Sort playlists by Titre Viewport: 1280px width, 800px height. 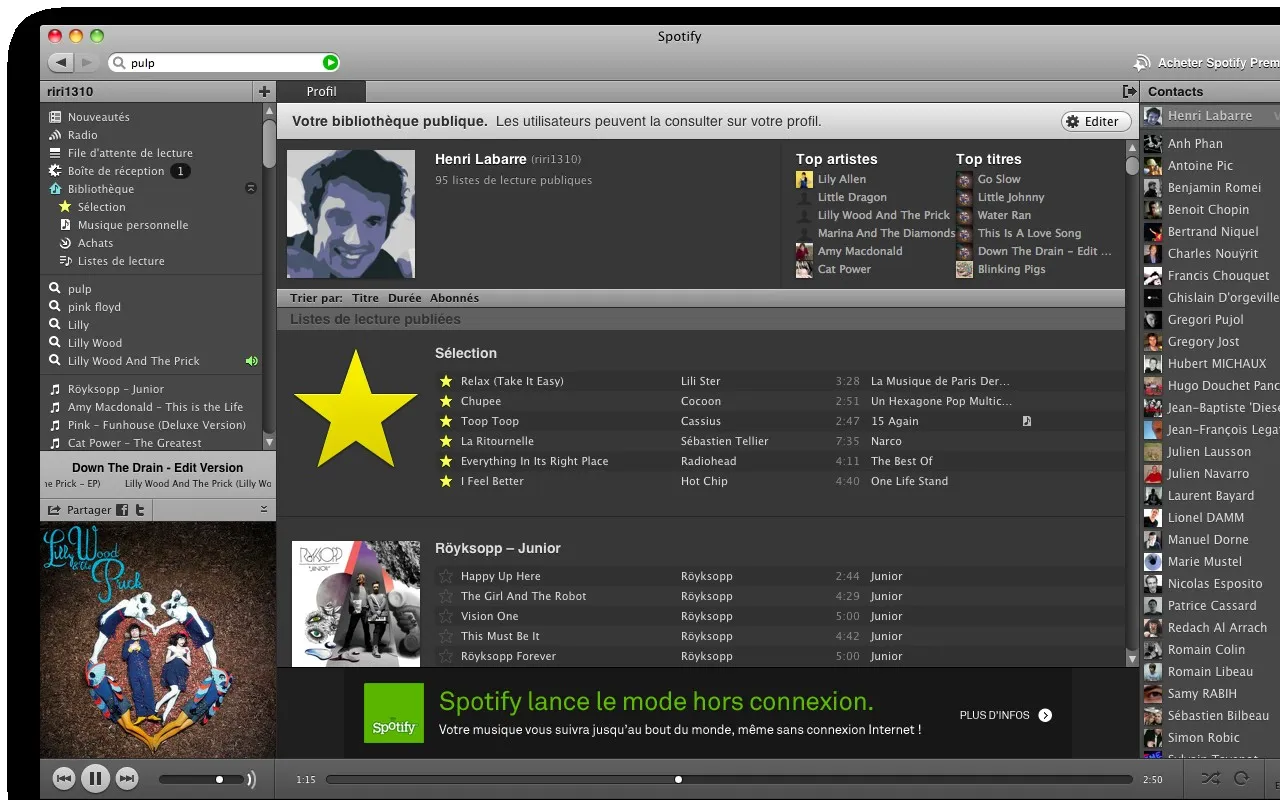click(365, 298)
